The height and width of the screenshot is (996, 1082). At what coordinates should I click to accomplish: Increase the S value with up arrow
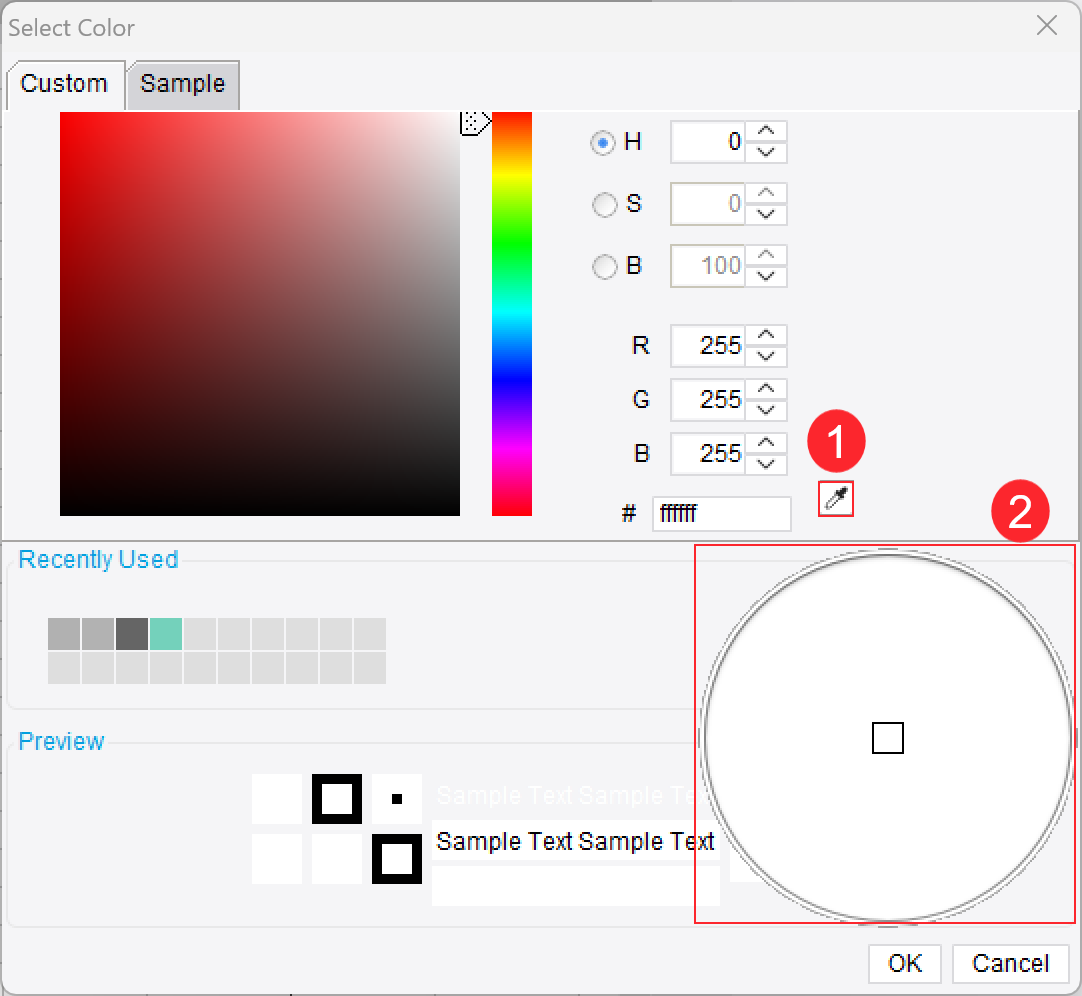click(766, 193)
